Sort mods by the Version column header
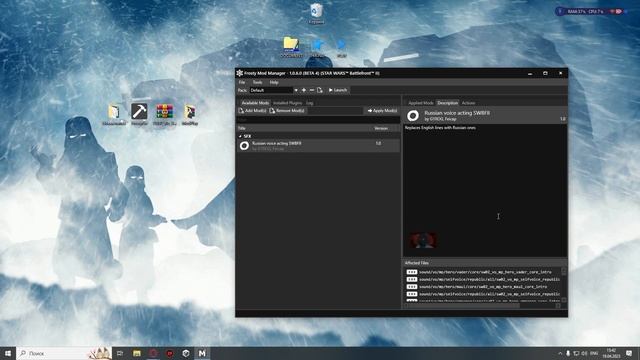640x360 pixels. tap(381, 128)
